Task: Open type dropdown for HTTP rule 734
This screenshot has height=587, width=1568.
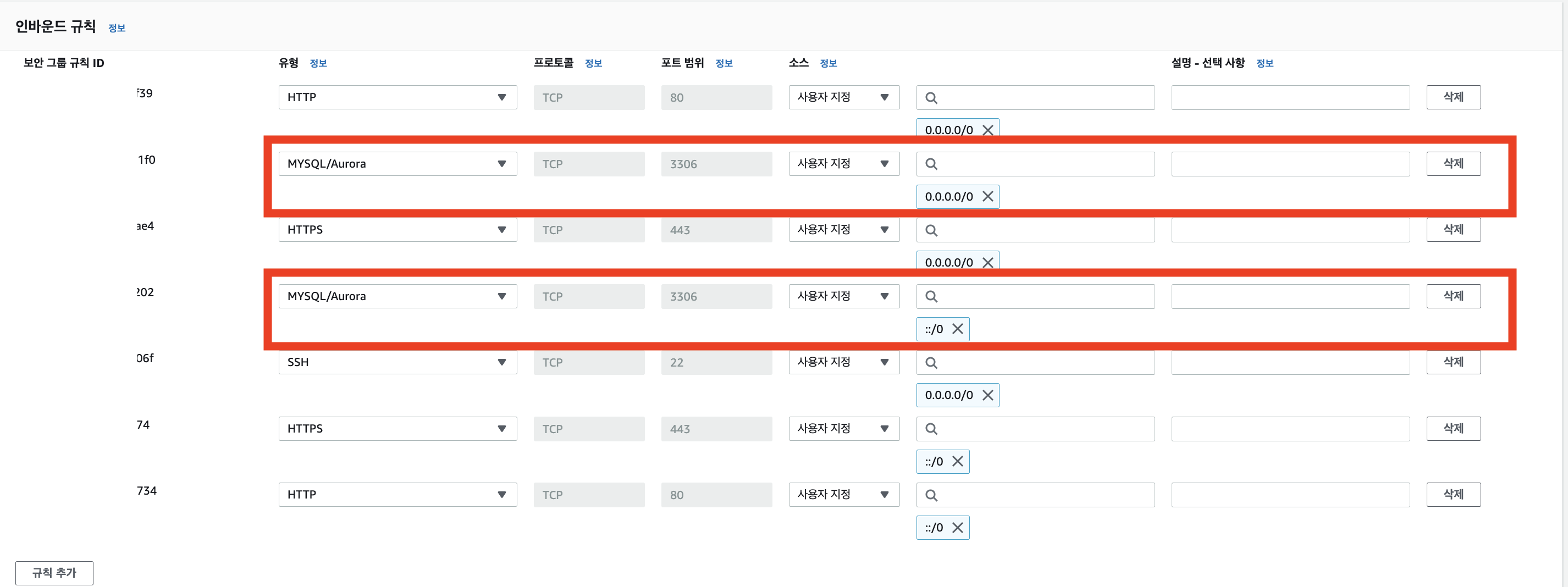Action: click(397, 495)
